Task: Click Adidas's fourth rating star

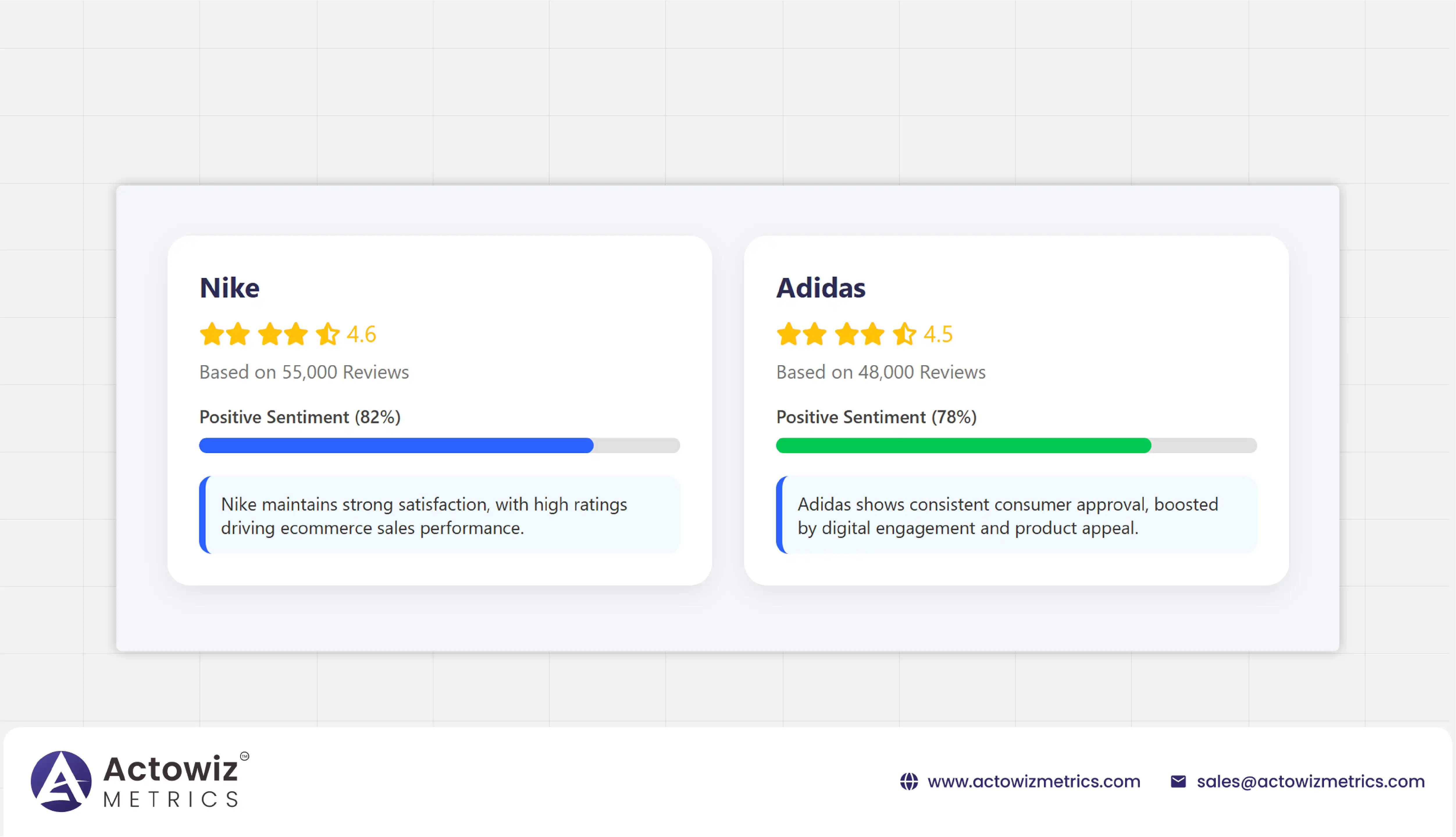Action: point(873,334)
